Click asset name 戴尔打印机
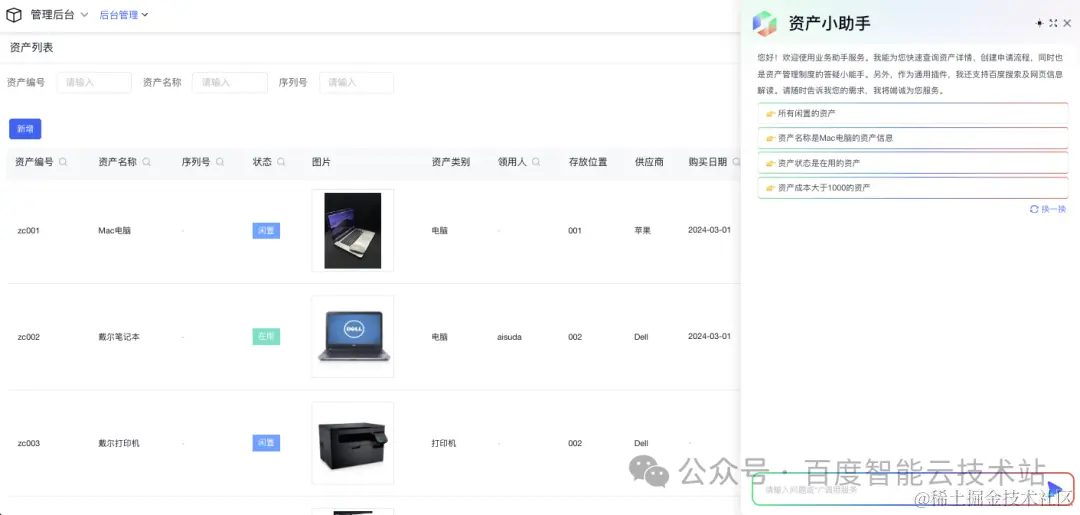The image size is (1080, 515). [119, 443]
